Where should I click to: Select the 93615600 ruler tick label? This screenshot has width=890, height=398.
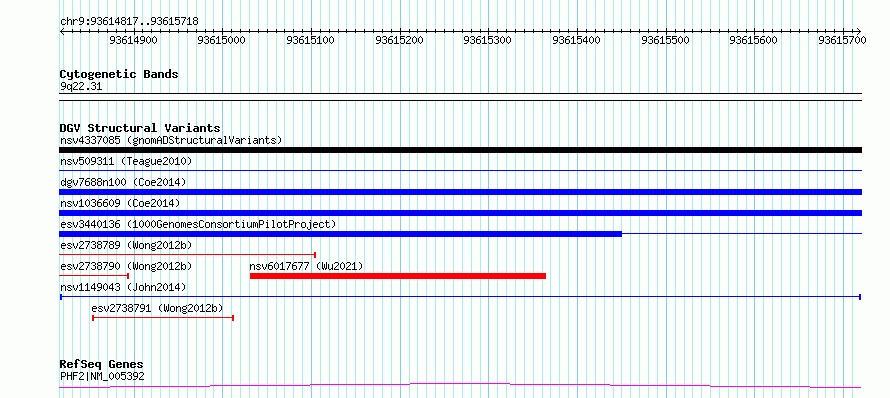pyautogui.click(x=753, y=40)
